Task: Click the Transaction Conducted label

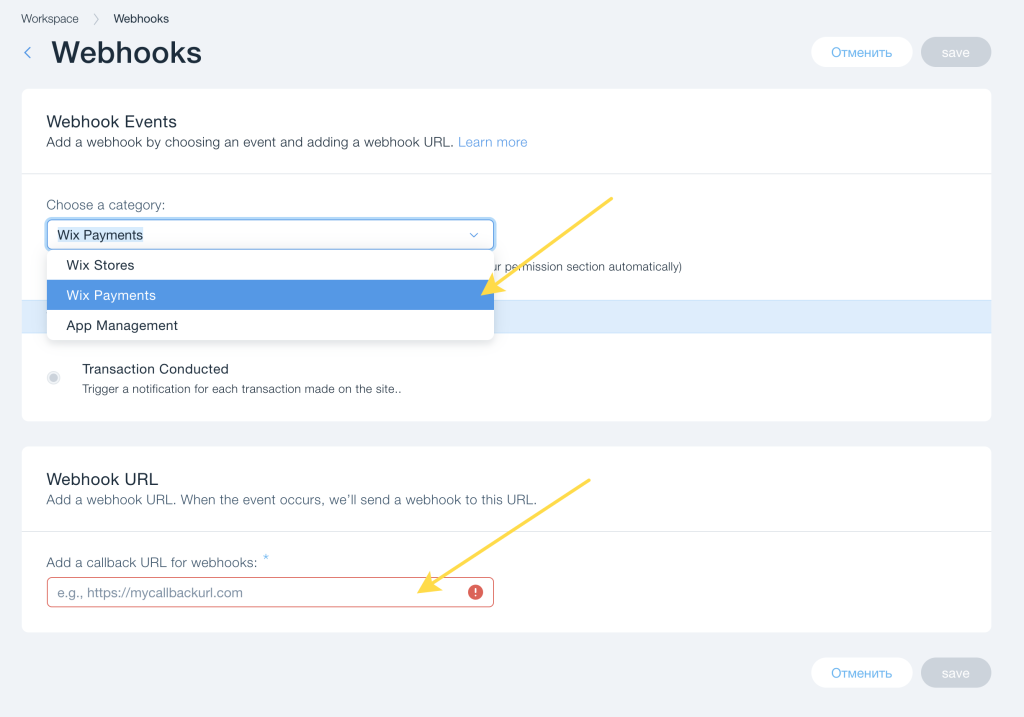Action: pyautogui.click(x=155, y=369)
